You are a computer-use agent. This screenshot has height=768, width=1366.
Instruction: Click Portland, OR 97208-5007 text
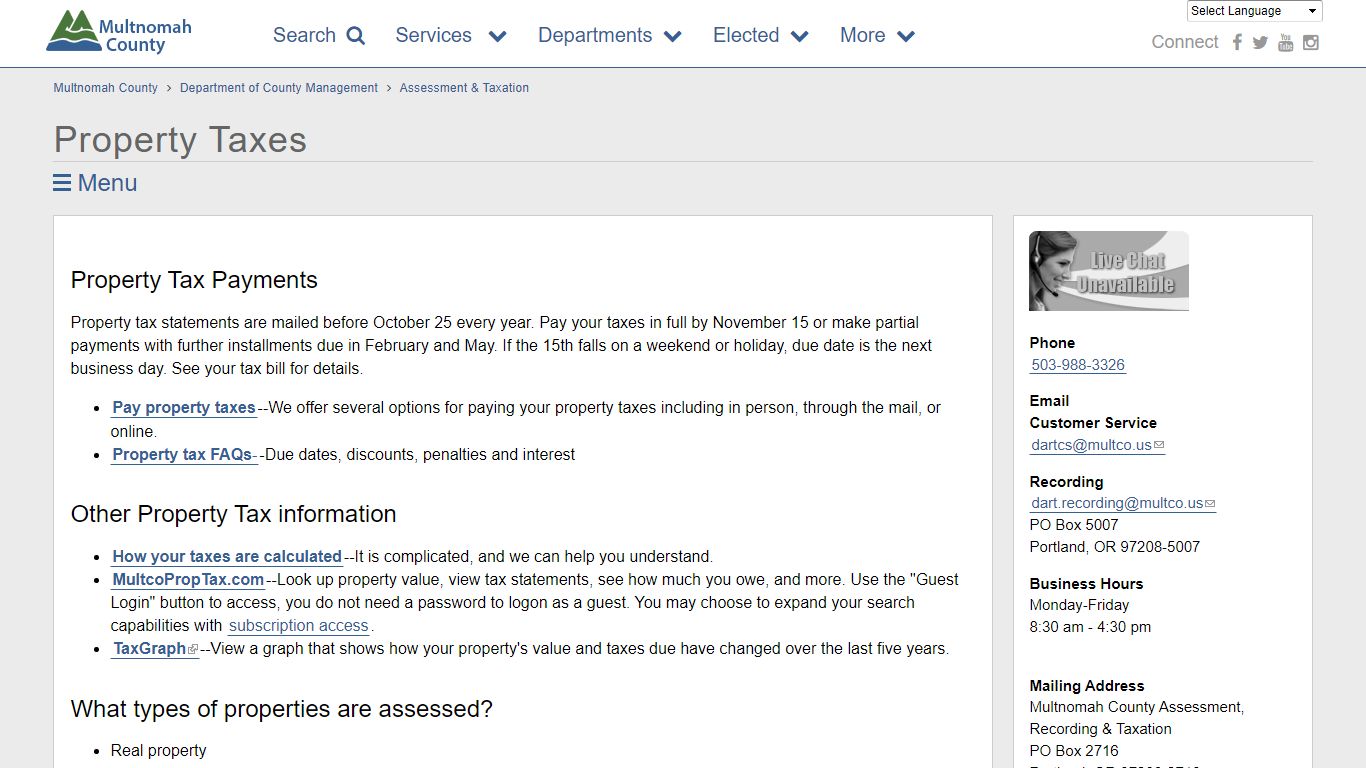pyautogui.click(x=1115, y=547)
